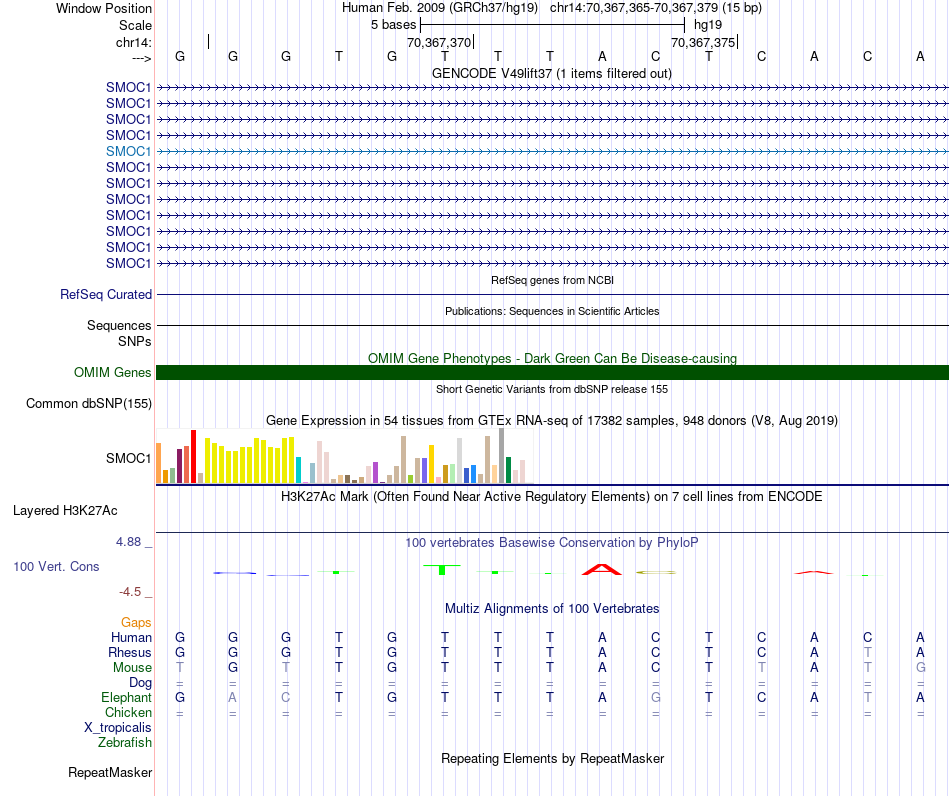Click the dark green bar in GTEx chart
This screenshot has height=796, width=950.
click(508, 470)
